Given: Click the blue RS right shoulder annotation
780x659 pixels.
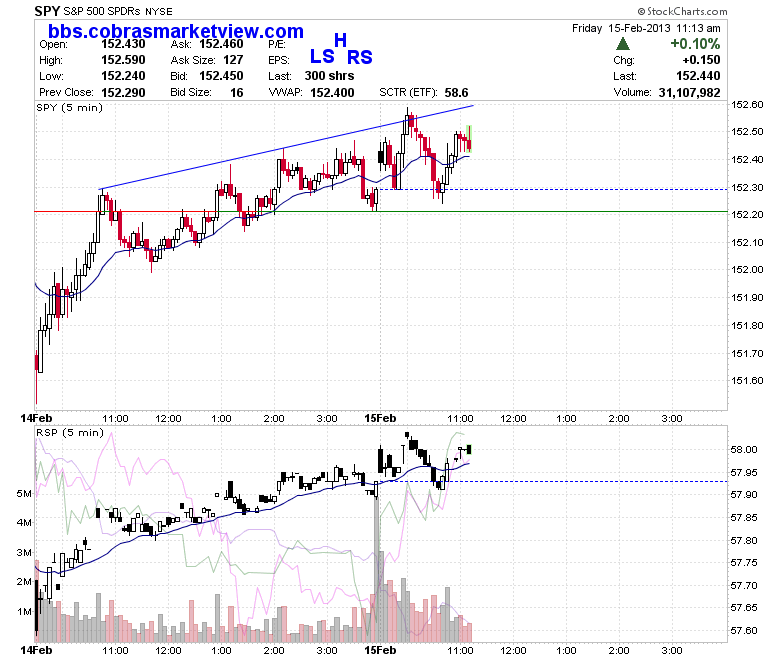Looking at the screenshot, I should click(360, 58).
